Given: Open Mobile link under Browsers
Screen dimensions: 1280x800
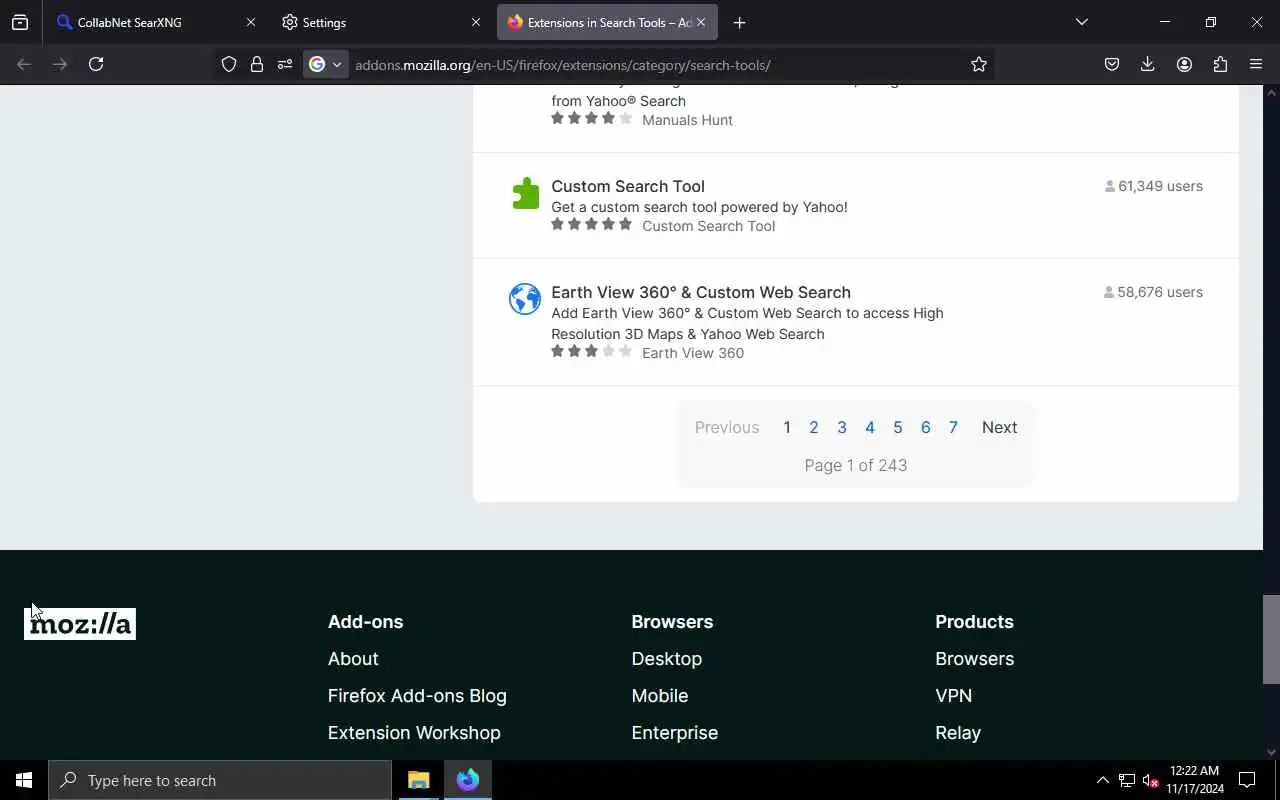Looking at the screenshot, I should [660, 696].
